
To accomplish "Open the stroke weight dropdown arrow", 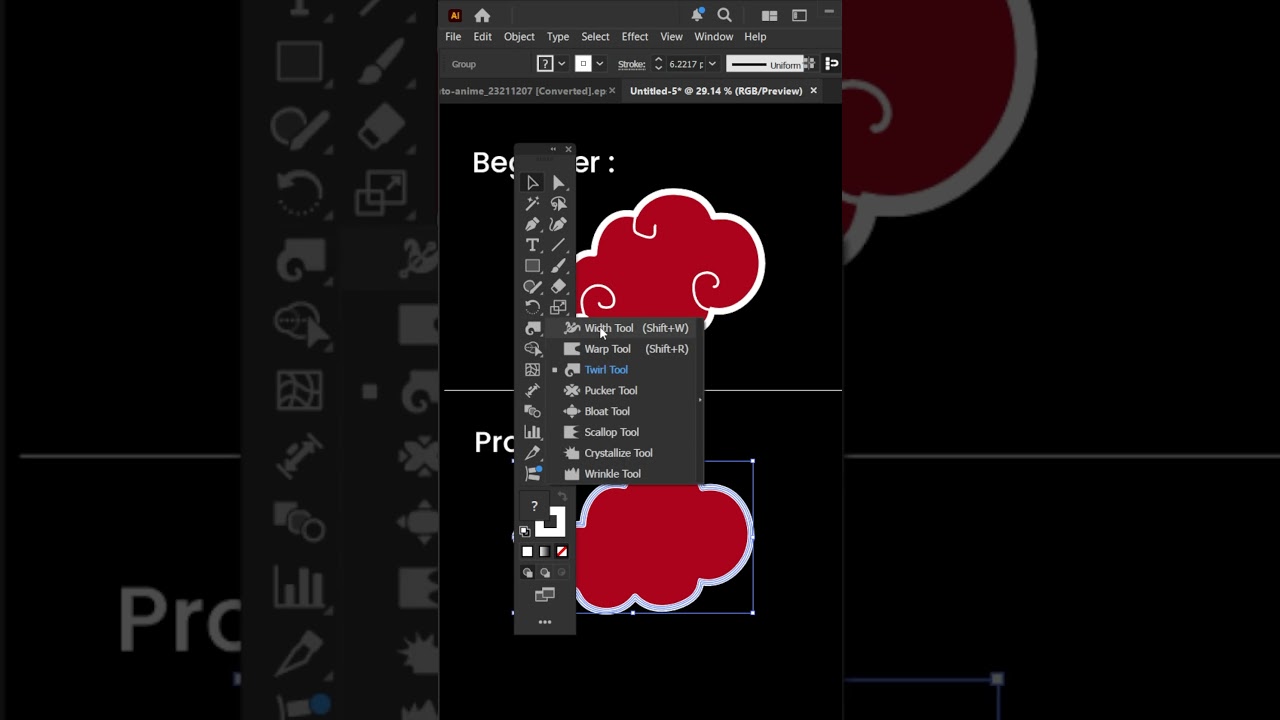I will [x=712, y=64].
